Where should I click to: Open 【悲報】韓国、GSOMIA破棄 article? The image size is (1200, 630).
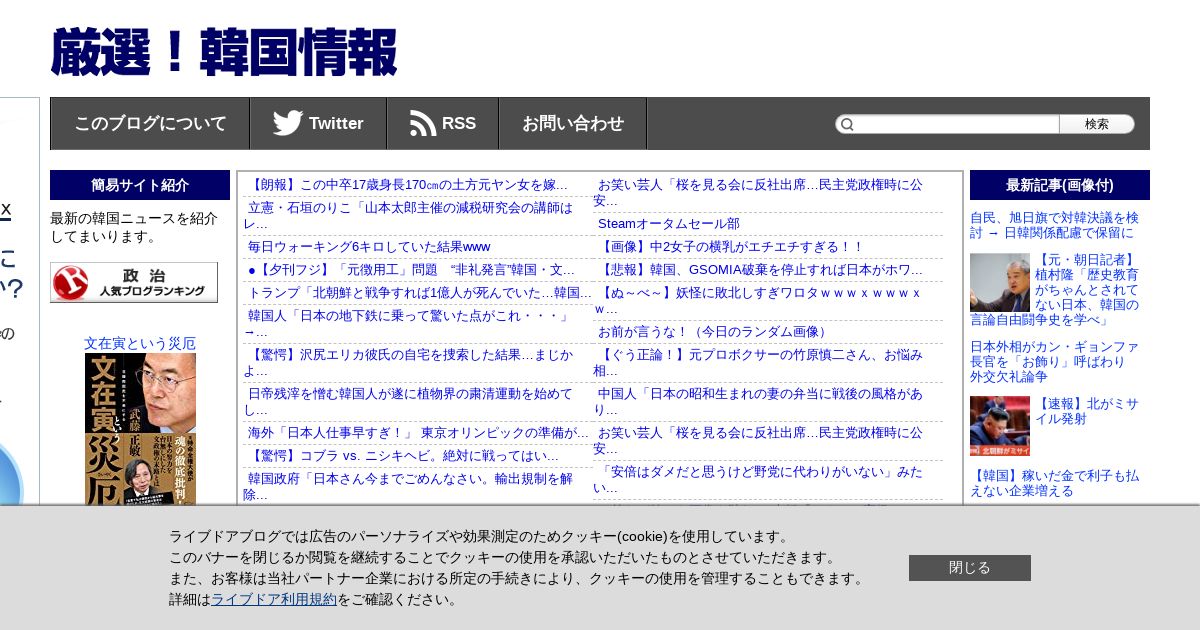[x=760, y=269]
